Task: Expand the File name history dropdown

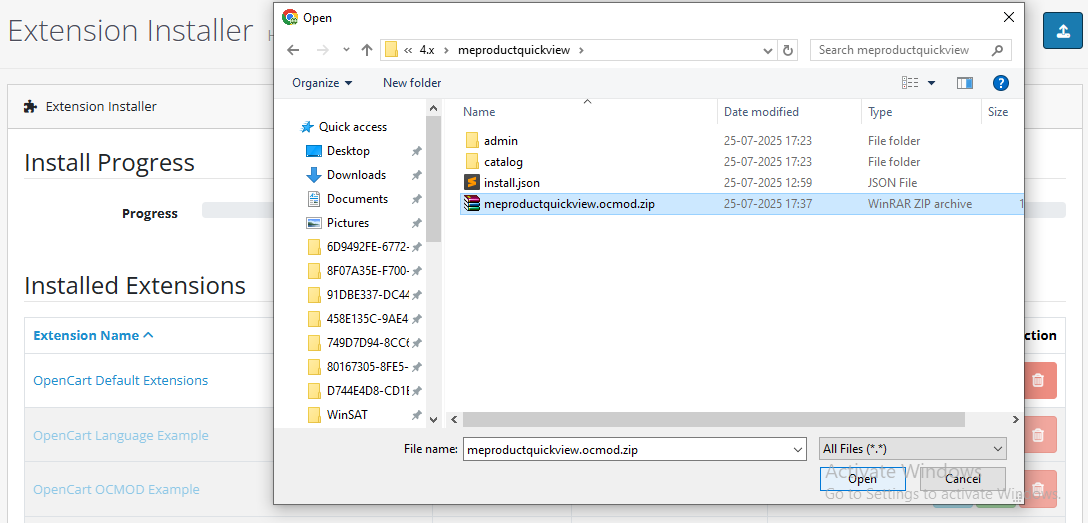Action: [x=798, y=449]
